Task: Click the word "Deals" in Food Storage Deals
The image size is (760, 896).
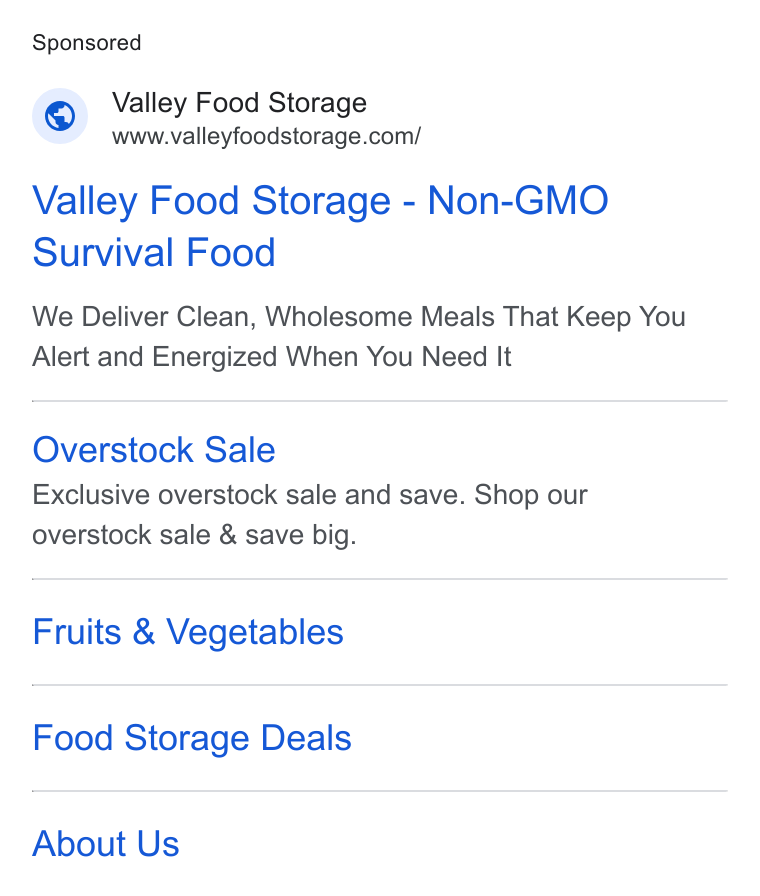Action: pos(306,738)
